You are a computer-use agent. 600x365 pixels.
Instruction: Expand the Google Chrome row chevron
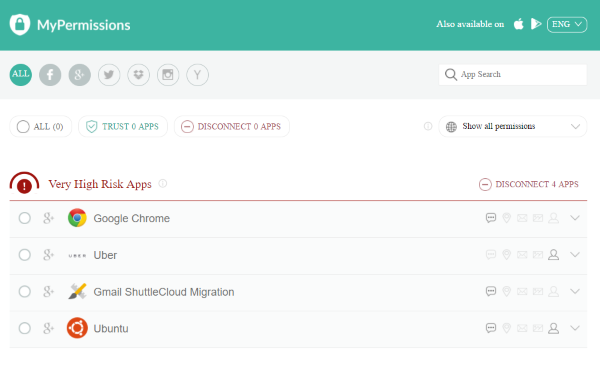575,218
